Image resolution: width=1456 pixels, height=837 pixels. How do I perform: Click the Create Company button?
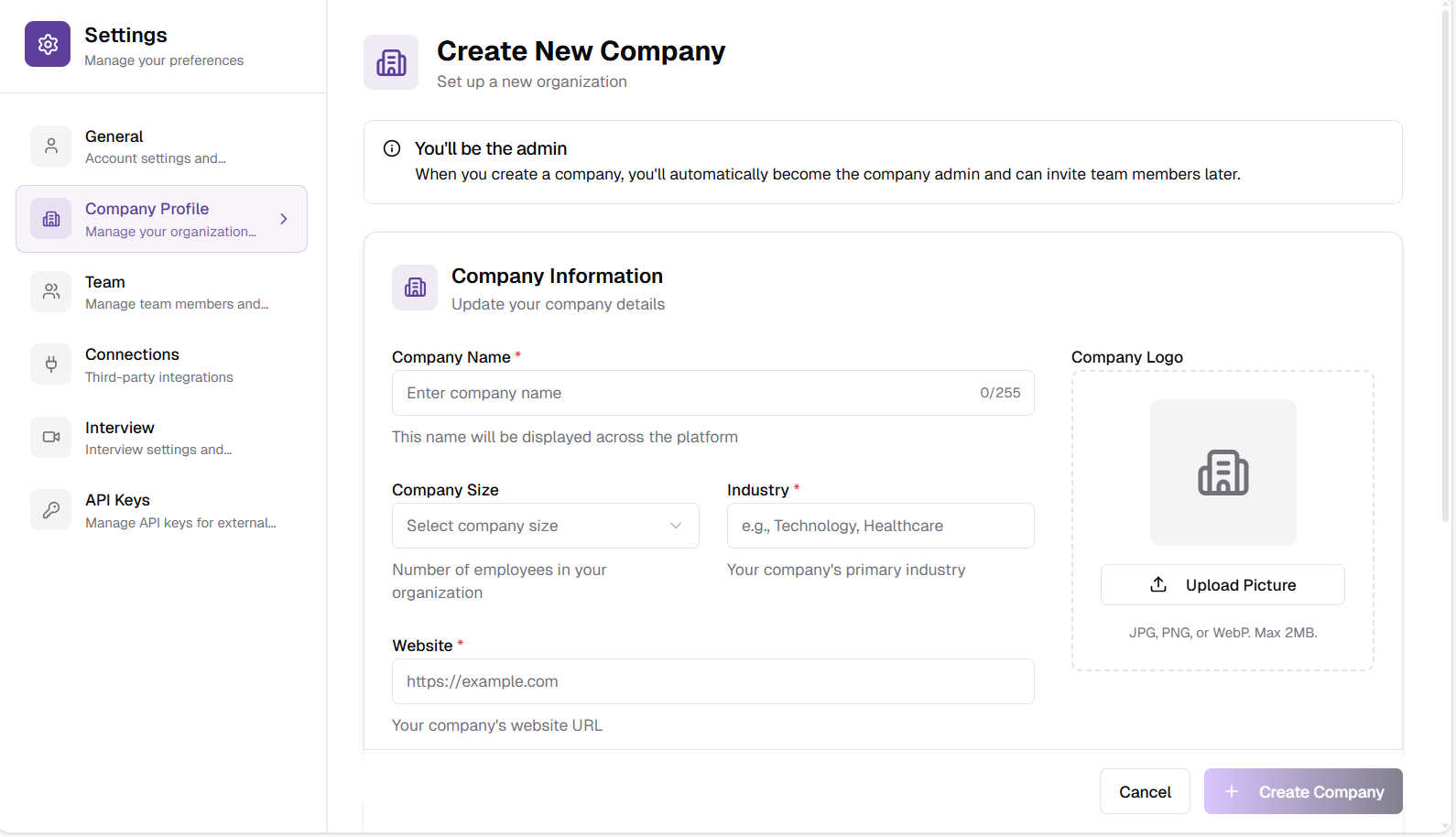[1302, 791]
